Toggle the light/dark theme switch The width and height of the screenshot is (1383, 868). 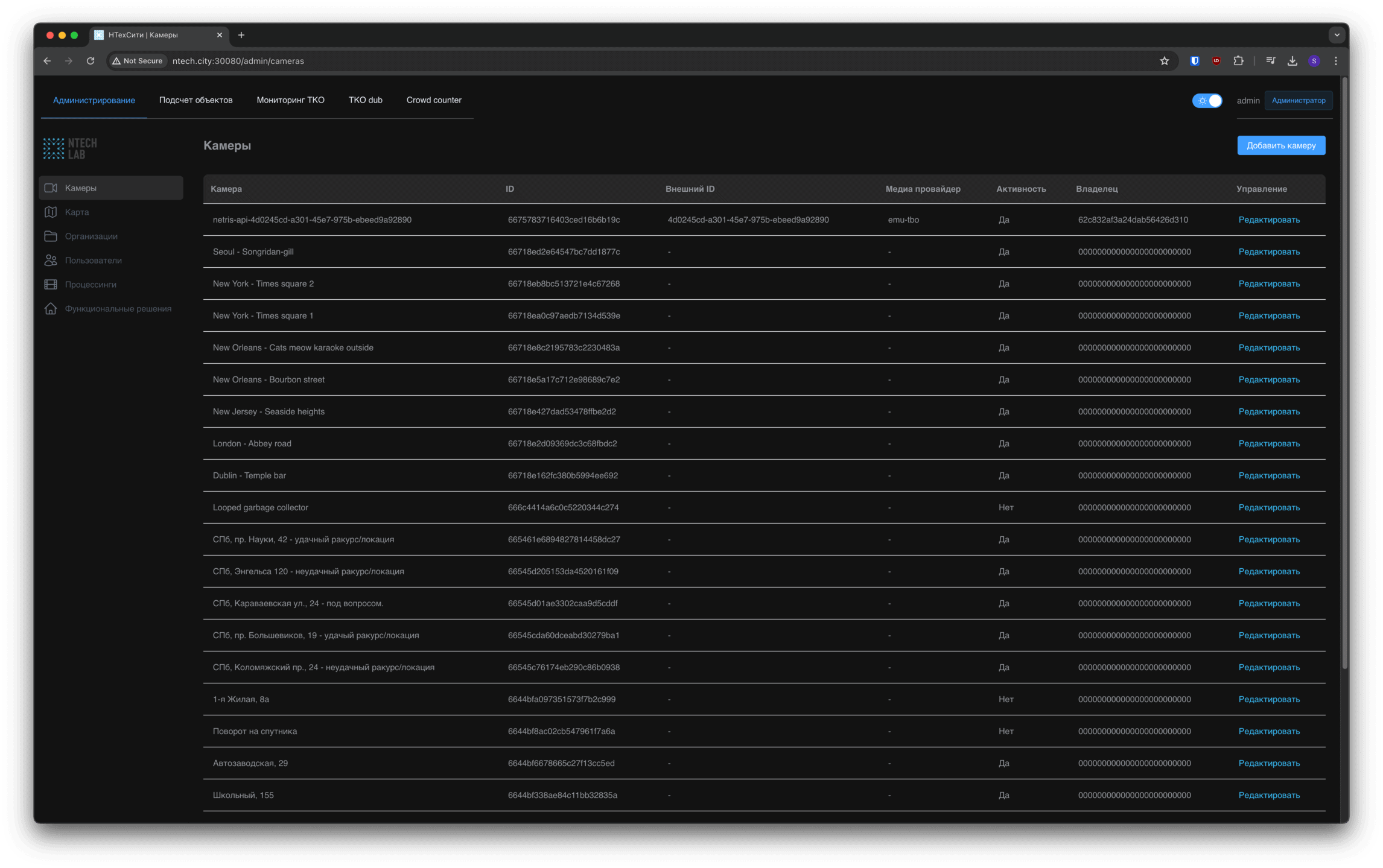click(x=1207, y=101)
